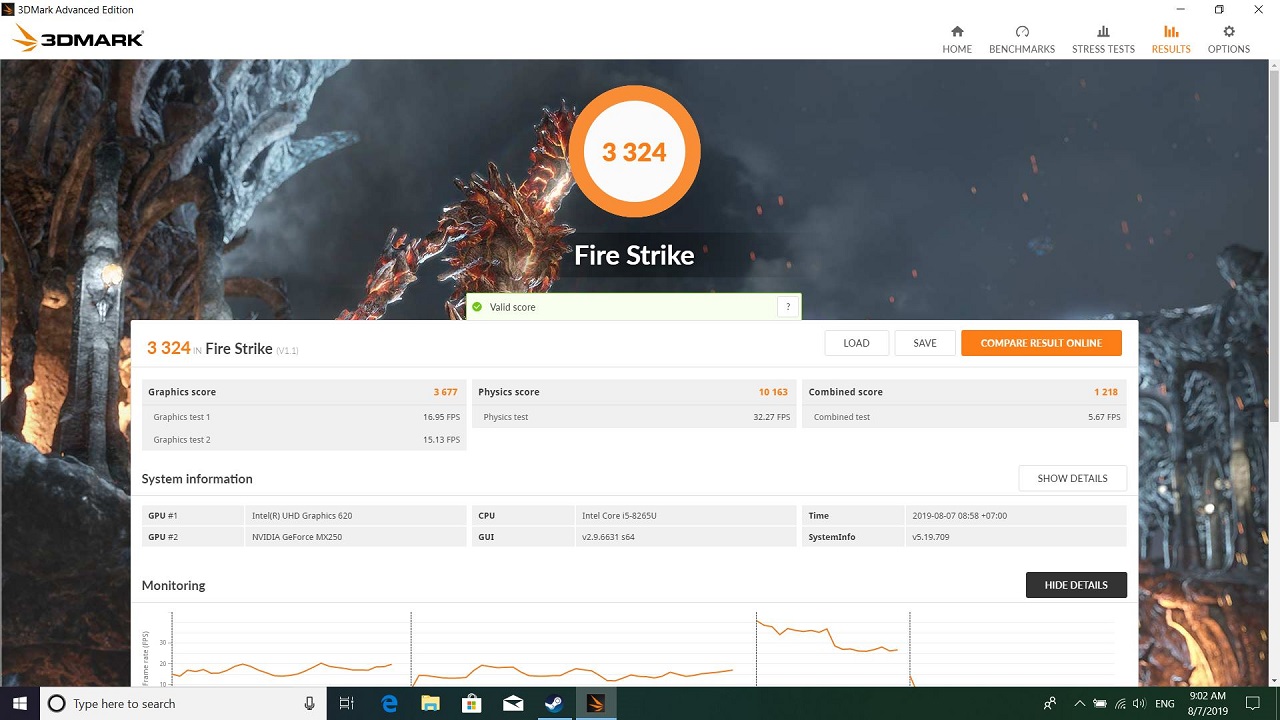
Task: Click the Valid score help question mark
Action: (788, 307)
